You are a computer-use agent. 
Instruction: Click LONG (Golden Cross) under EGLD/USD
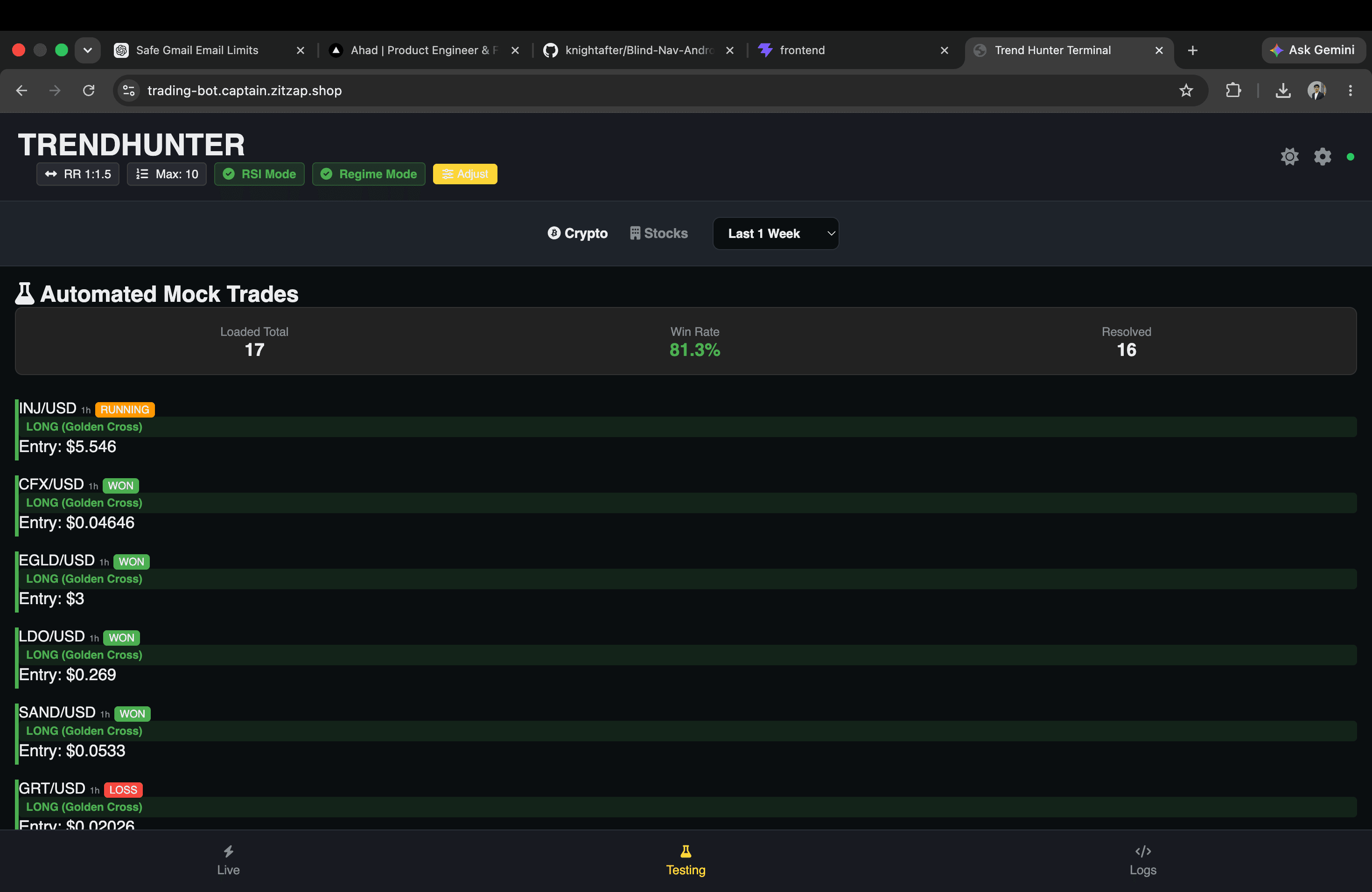[x=84, y=579]
